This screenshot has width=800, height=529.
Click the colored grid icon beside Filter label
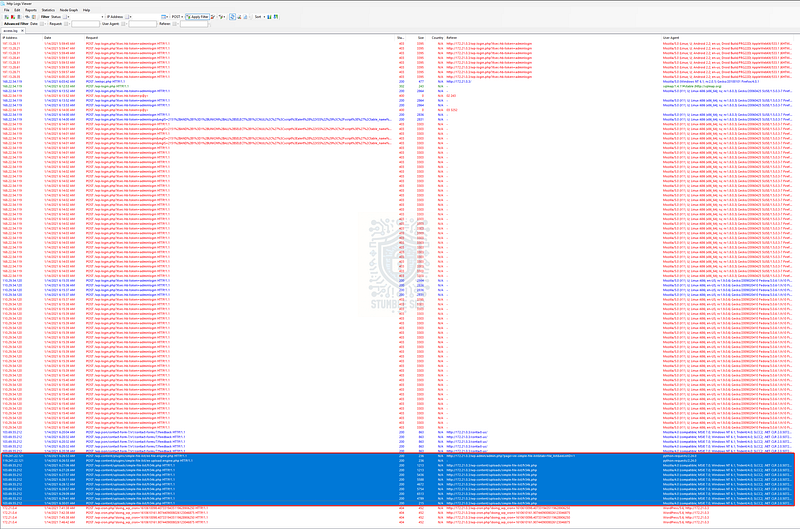tap(34, 17)
